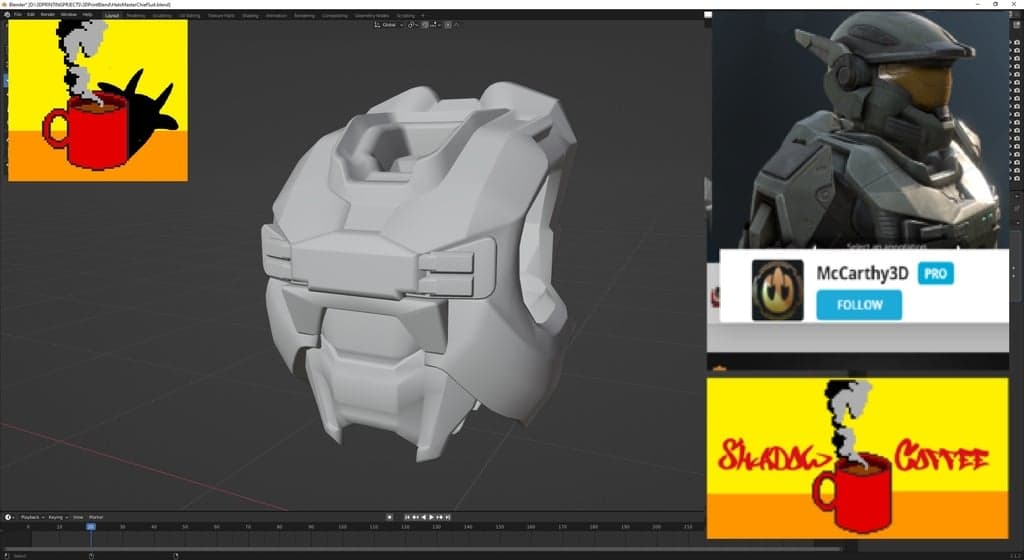Switch to the Layout workspace tab
1024x560 pixels.
coord(112,15)
